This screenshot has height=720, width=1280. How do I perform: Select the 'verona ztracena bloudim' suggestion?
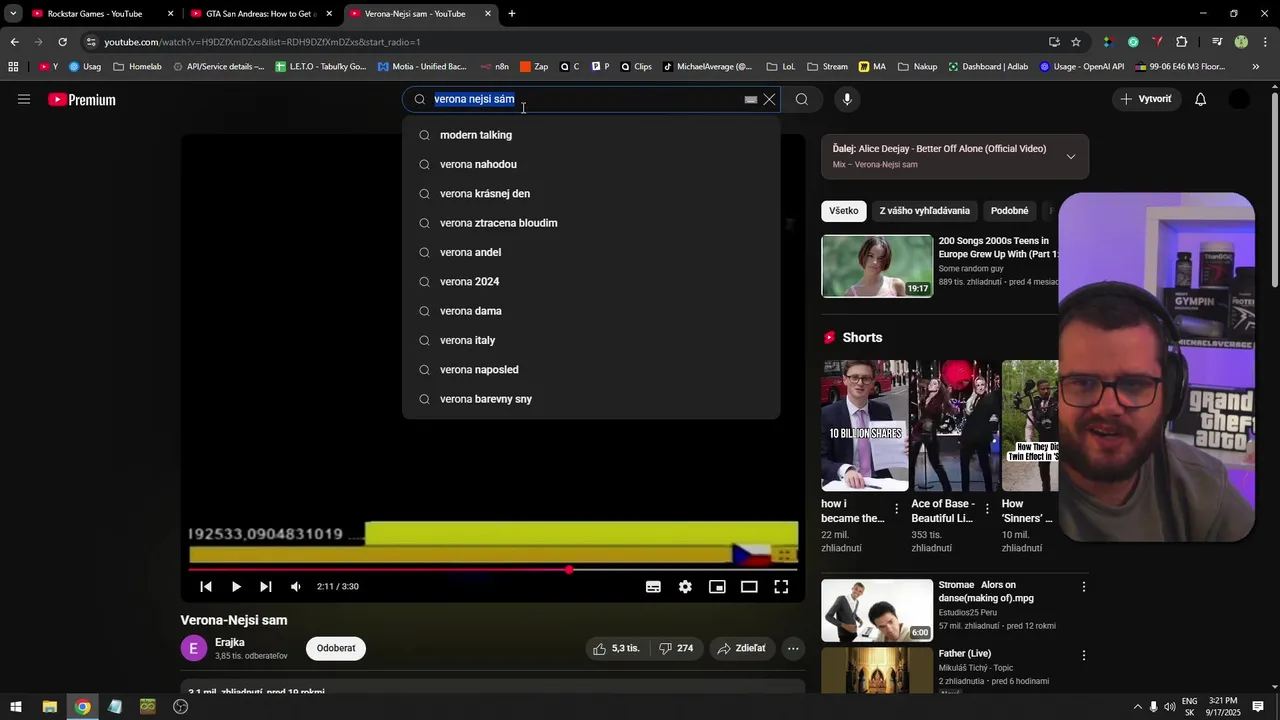[591, 223]
